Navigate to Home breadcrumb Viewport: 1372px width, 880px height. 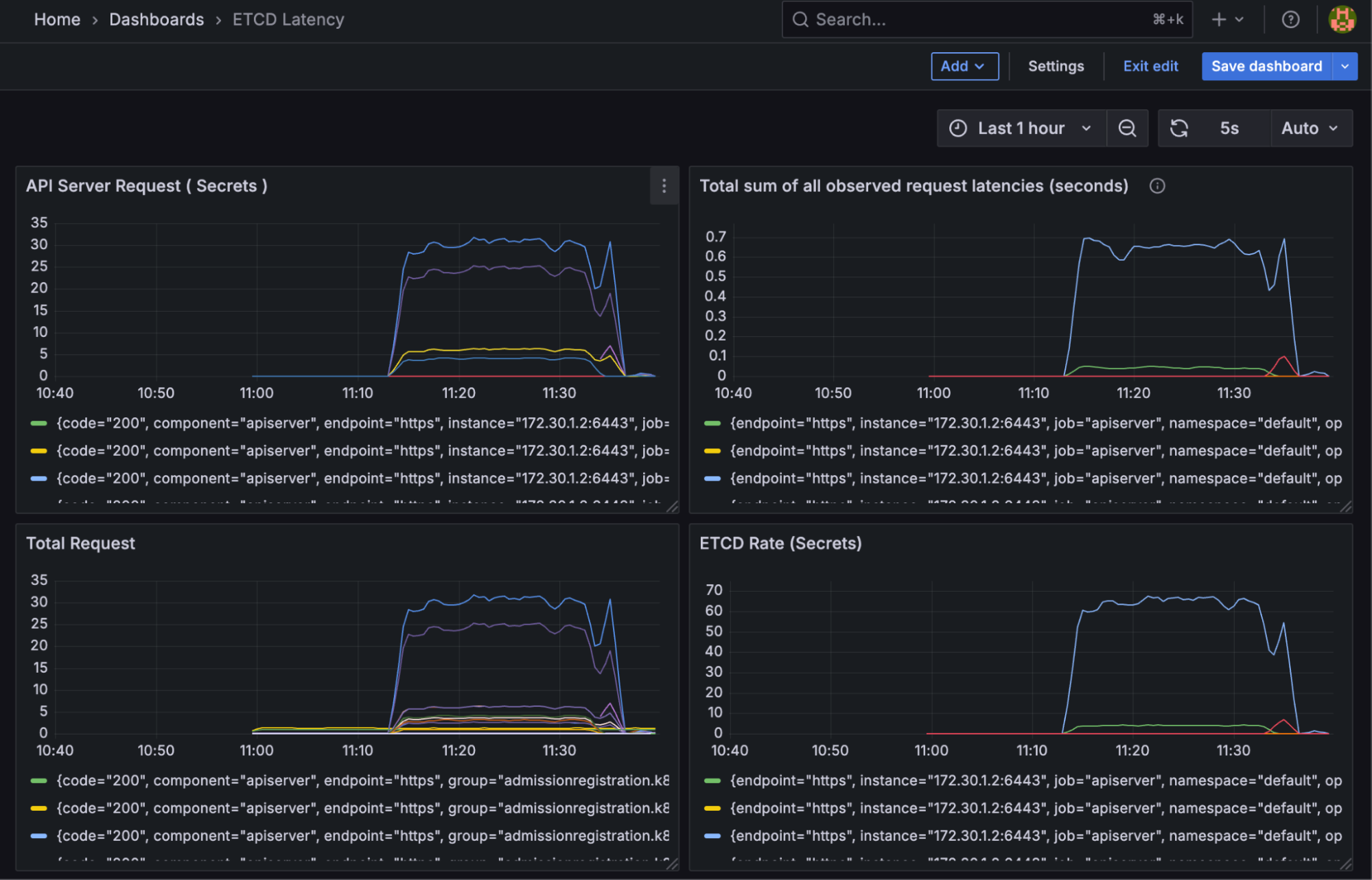coord(57,19)
